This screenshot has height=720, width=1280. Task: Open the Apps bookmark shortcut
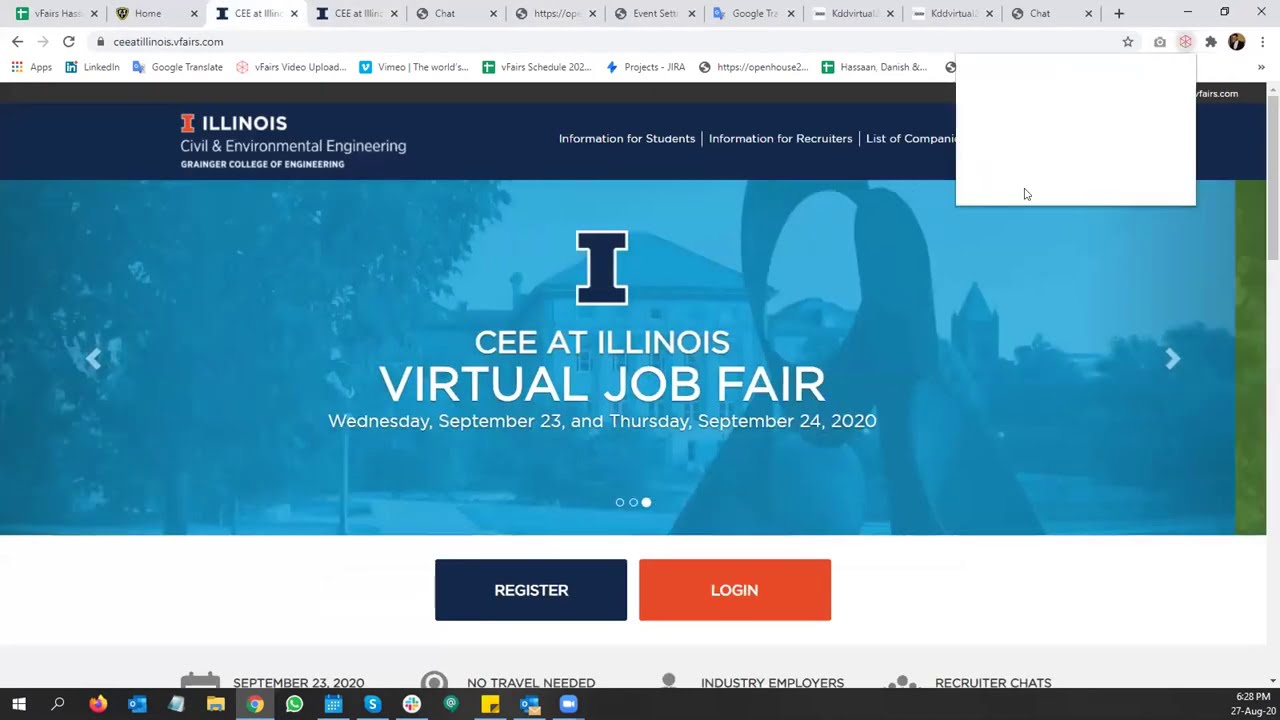tap(31, 67)
